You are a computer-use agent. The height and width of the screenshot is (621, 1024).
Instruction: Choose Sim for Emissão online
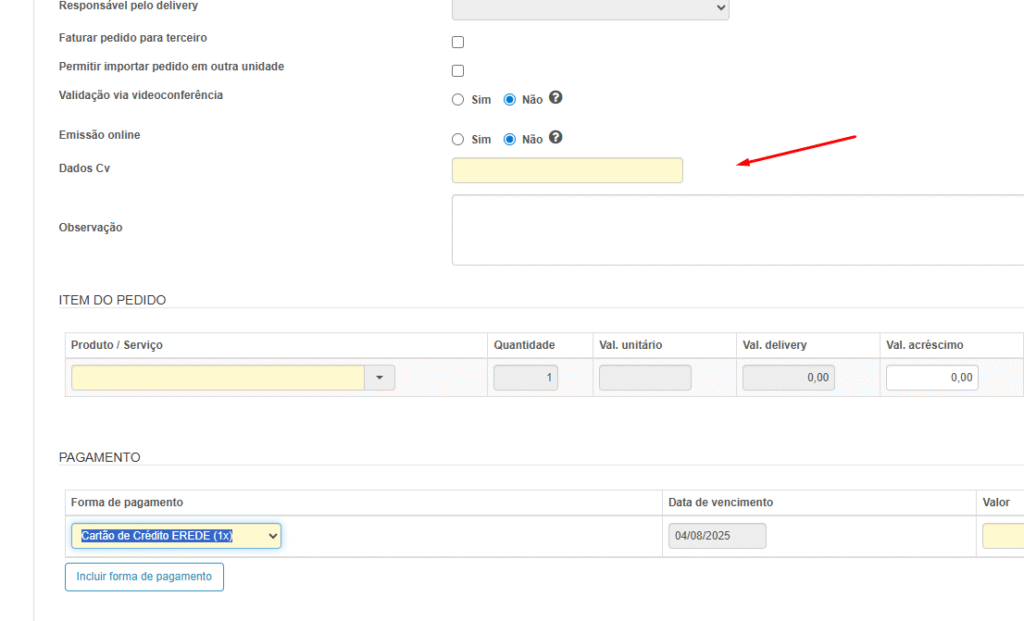tap(458, 140)
